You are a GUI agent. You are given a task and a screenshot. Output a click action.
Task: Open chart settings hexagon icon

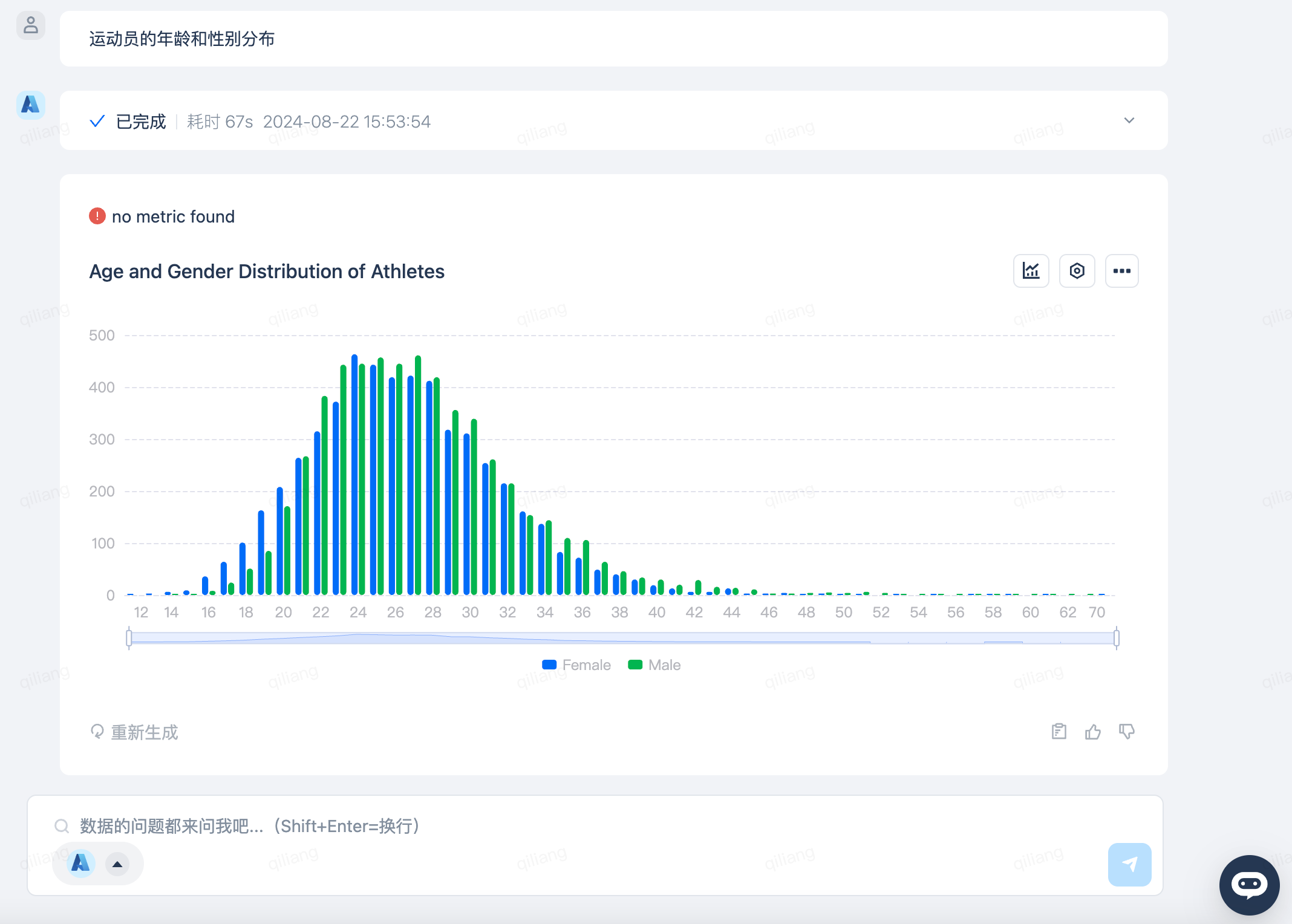(1077, 271)
